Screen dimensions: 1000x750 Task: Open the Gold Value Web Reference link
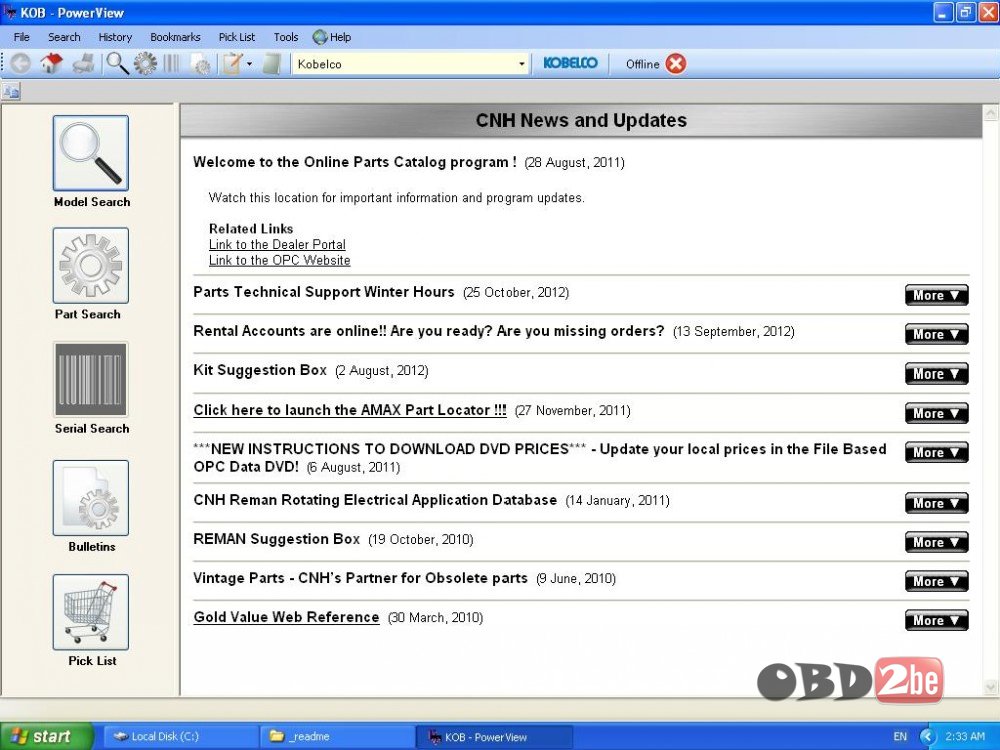tap(286, 617)
